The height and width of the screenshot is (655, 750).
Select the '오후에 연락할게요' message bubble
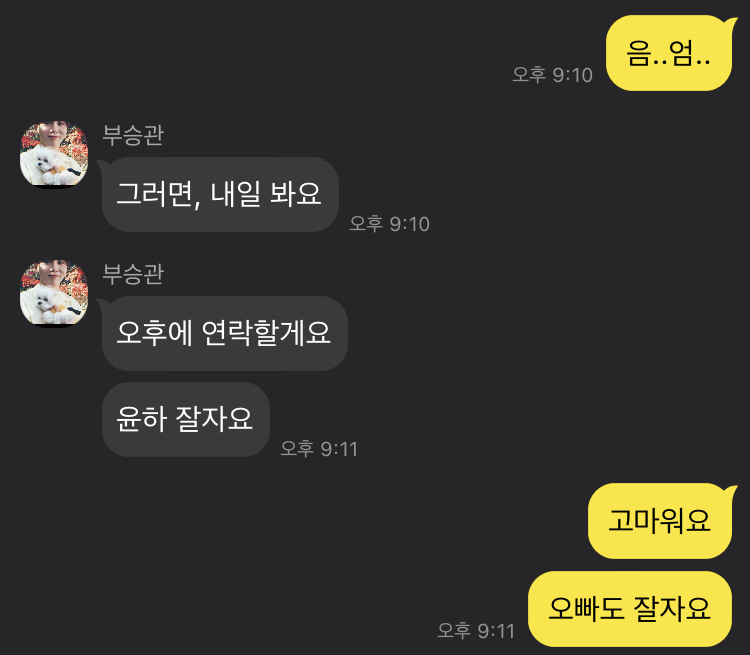[x=224, y=333]
